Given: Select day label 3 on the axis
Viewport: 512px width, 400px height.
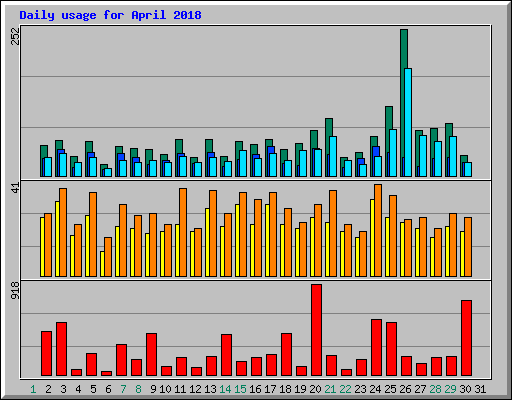Looking at the screenshot, I should pyautogui.click(x=63, y=389).
